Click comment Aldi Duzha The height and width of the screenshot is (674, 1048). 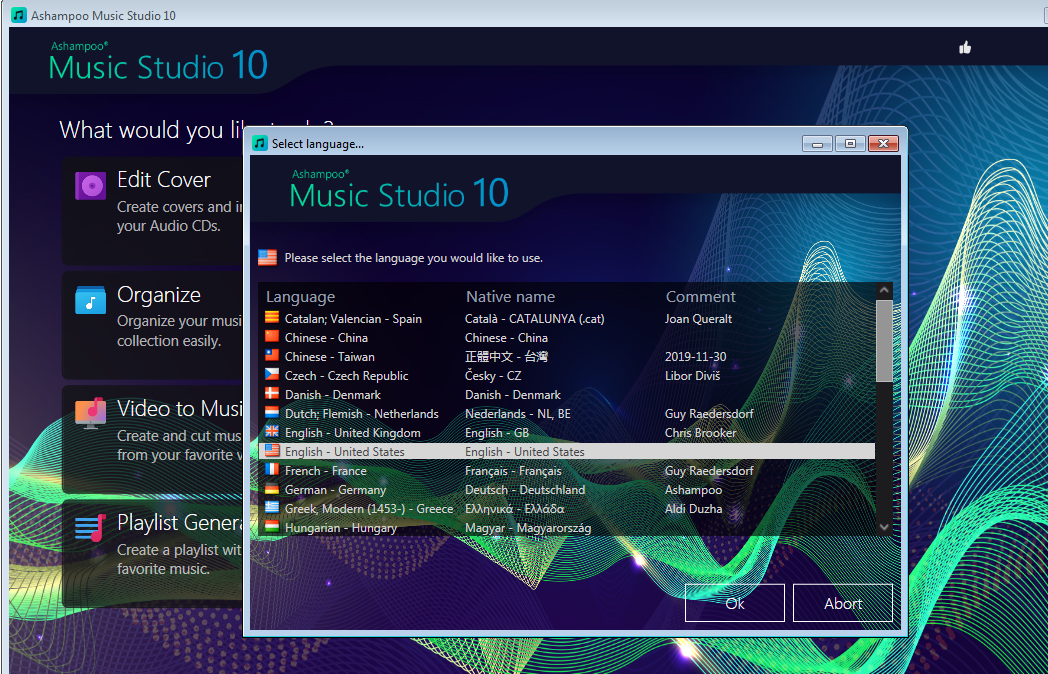coord(694,509)
